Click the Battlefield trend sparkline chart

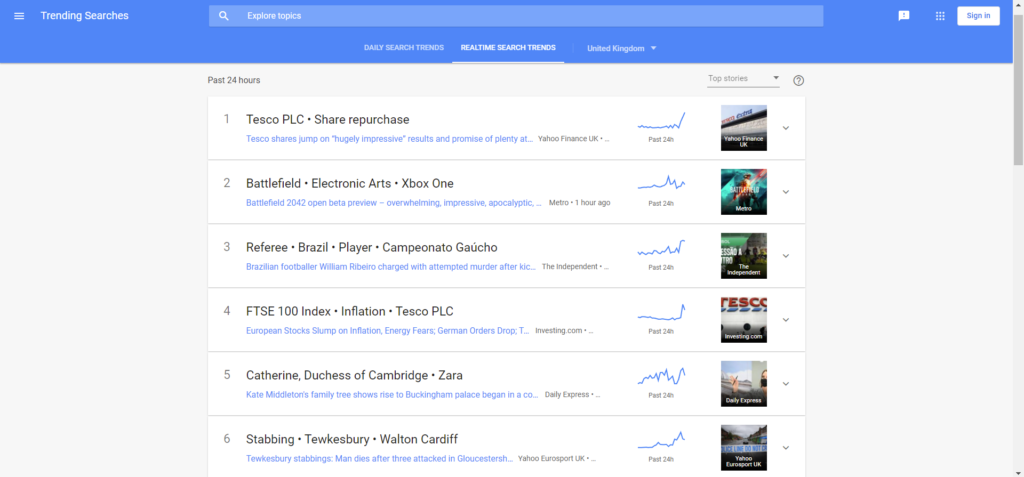click(662, 184)
